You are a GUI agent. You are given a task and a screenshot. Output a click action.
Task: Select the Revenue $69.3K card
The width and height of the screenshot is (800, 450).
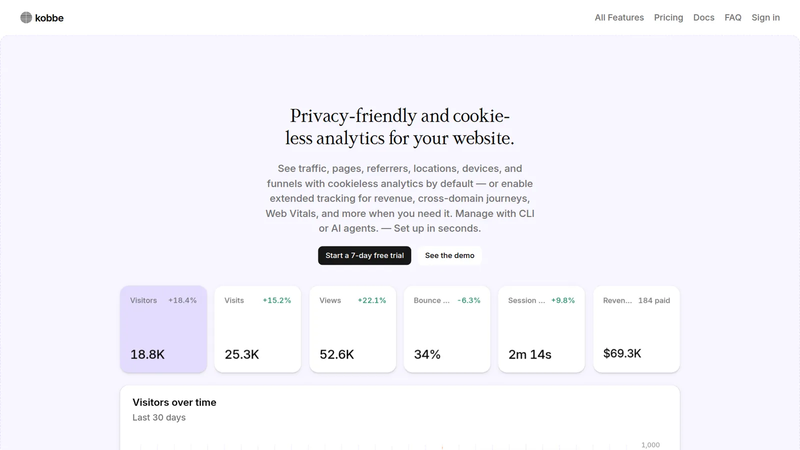tap(636, 329)
